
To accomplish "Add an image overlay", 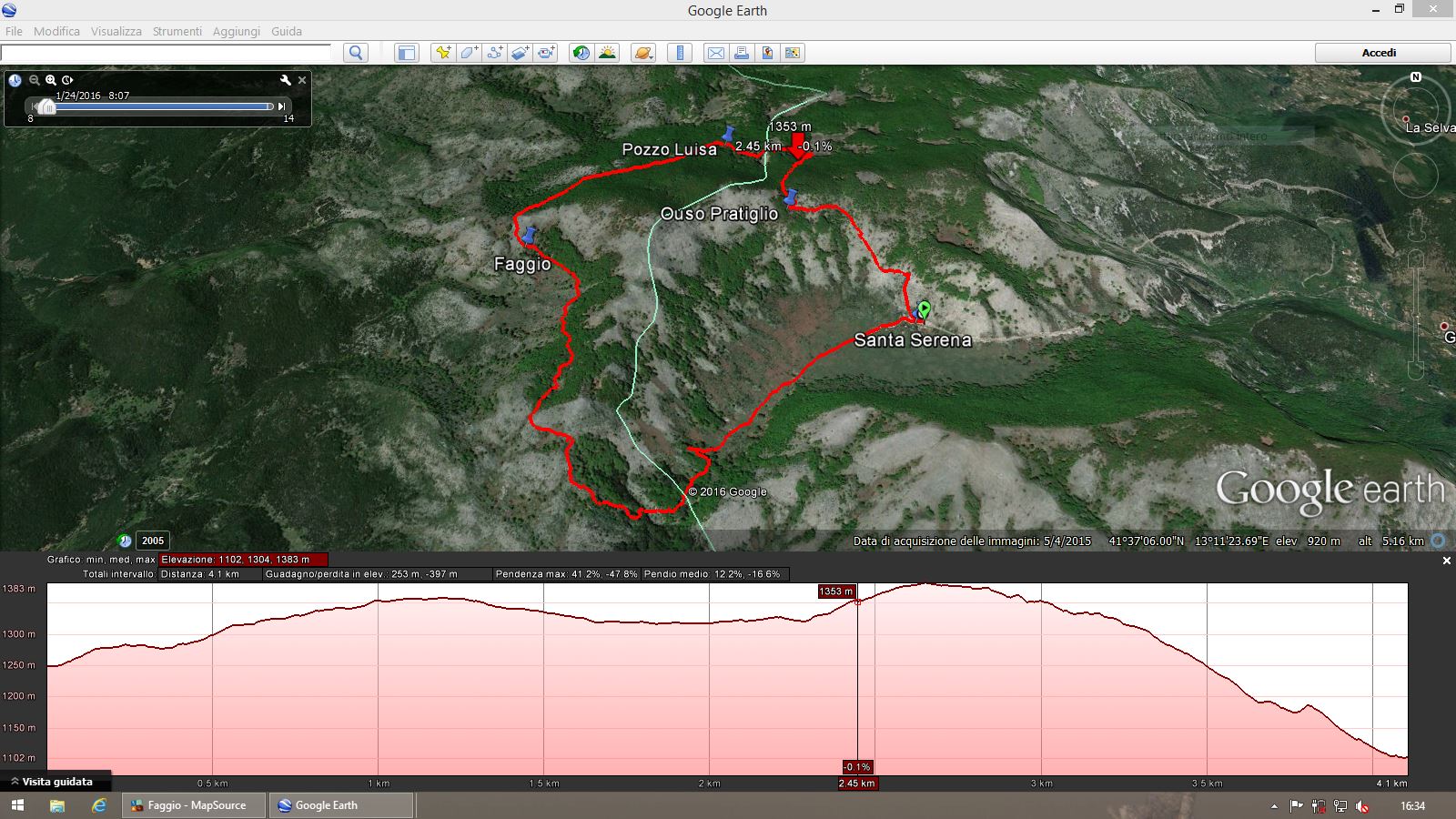I will 520,53.
